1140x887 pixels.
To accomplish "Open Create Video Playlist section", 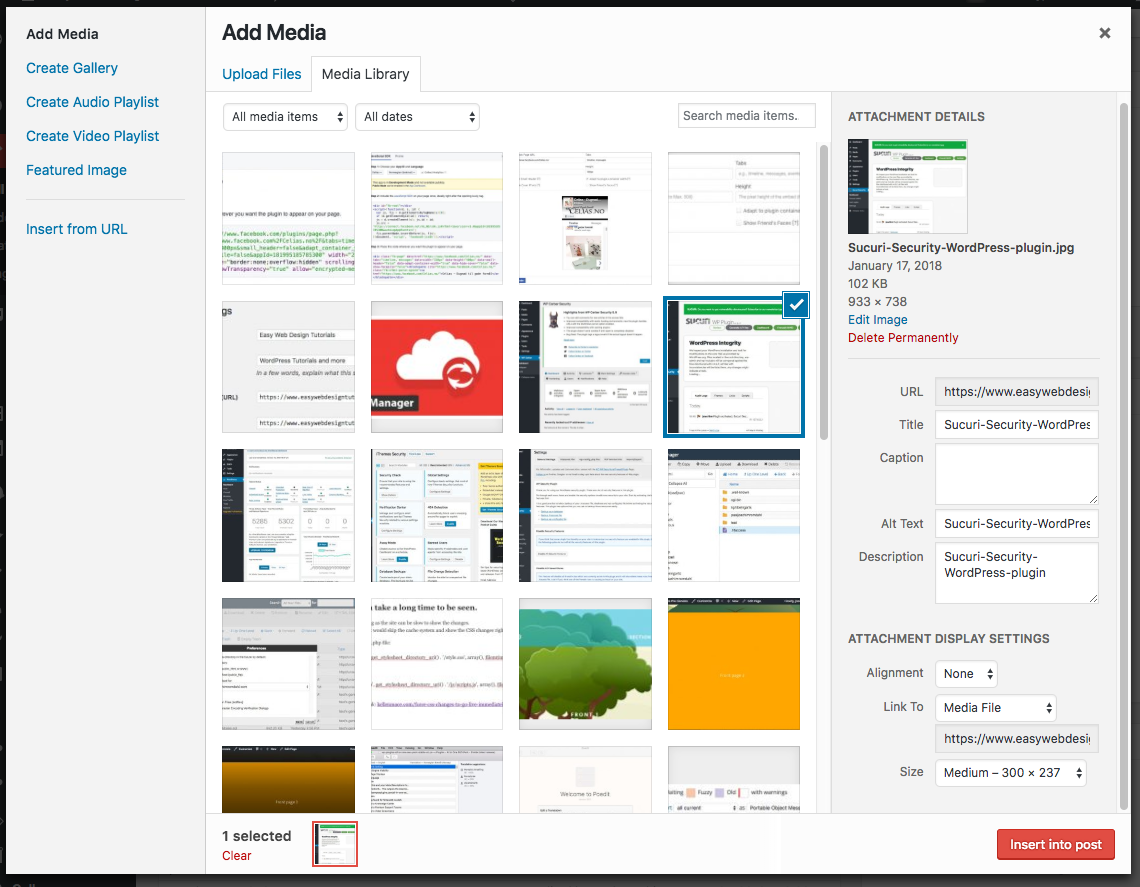I will 92,136.
